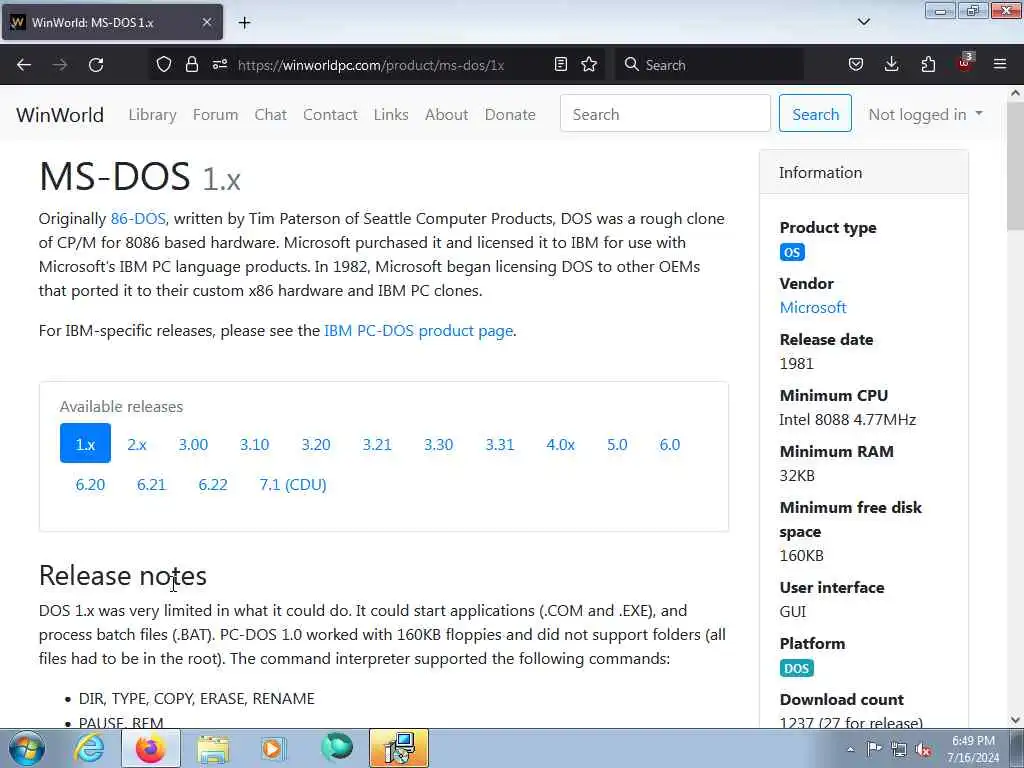Screen dimensions: 1024x768
Task: Open the site permissions icon in address bar
Action: (x=219, y=64)
